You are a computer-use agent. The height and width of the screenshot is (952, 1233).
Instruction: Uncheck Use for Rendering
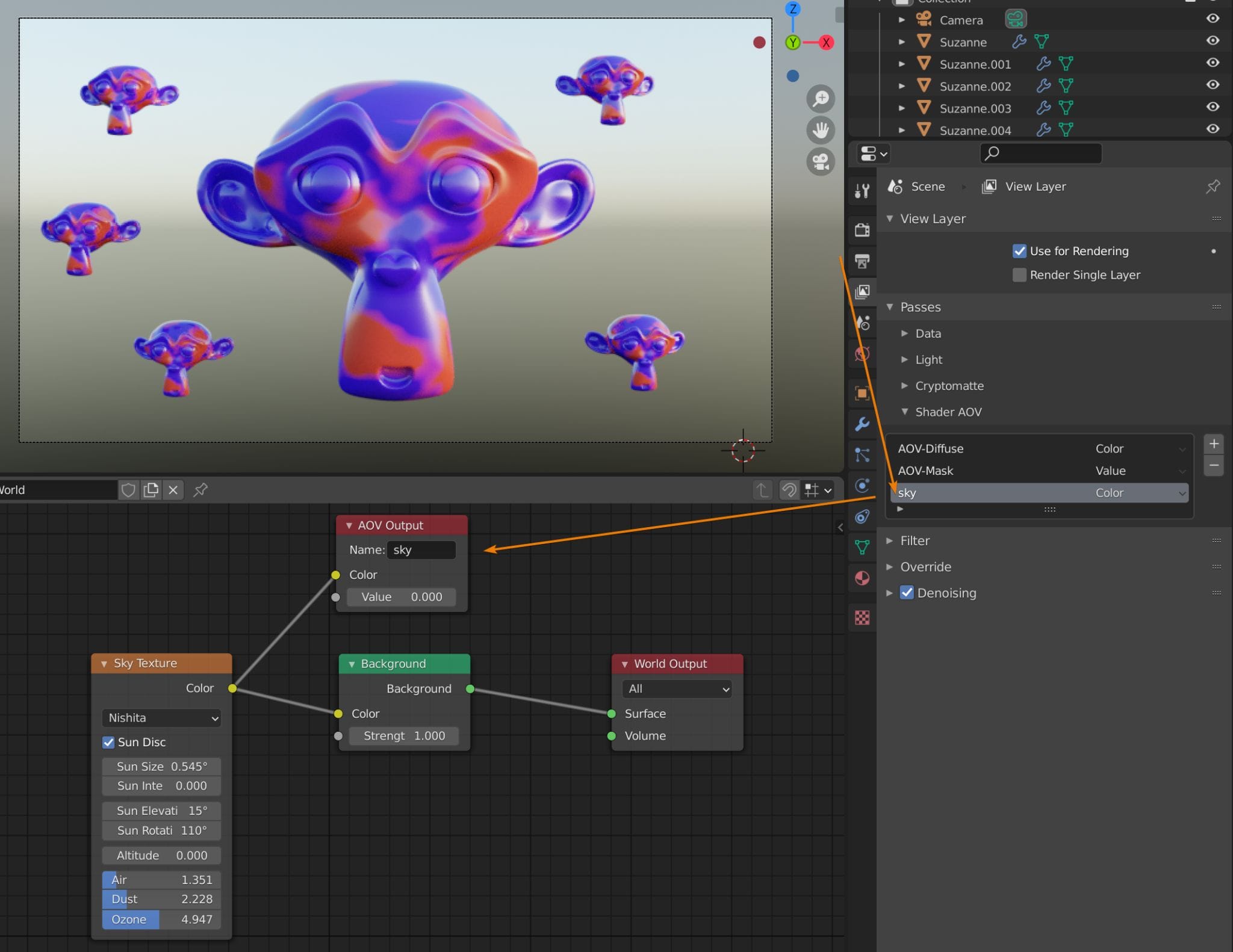(x=1020, y=251)
